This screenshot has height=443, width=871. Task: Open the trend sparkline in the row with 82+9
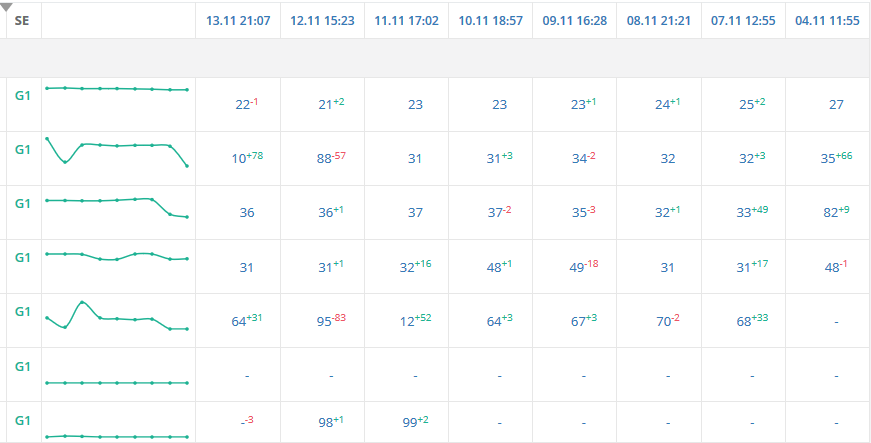[117, 207]
